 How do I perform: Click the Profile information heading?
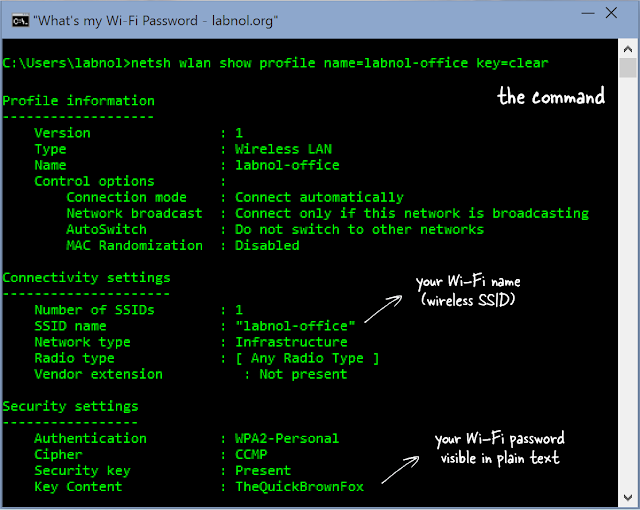click(x=78, y=101)
